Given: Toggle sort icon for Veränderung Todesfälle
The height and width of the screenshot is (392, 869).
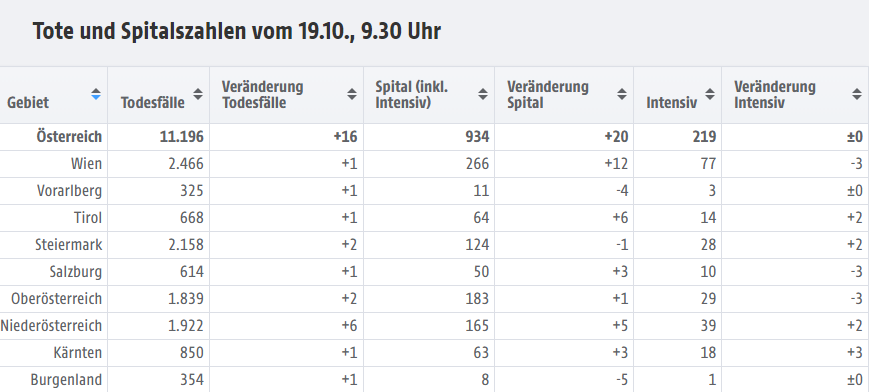Looking at the screenshot, I should (352, 94).
